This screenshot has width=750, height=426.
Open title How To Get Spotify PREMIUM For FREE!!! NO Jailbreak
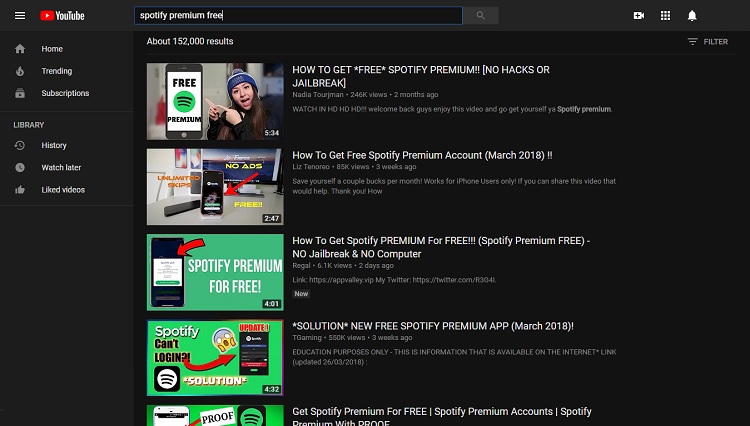(441, 247)
